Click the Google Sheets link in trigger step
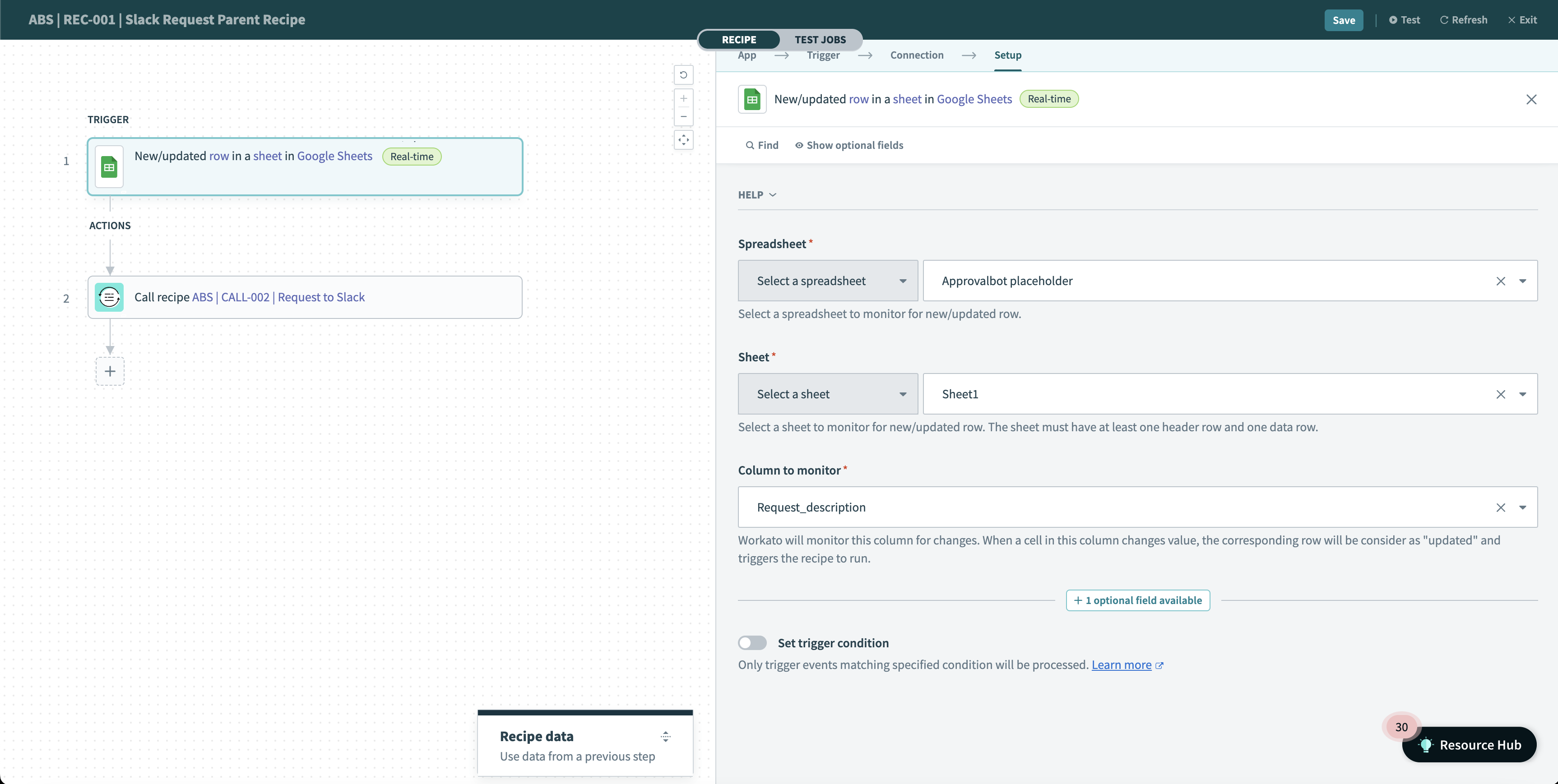 (334, 156)
